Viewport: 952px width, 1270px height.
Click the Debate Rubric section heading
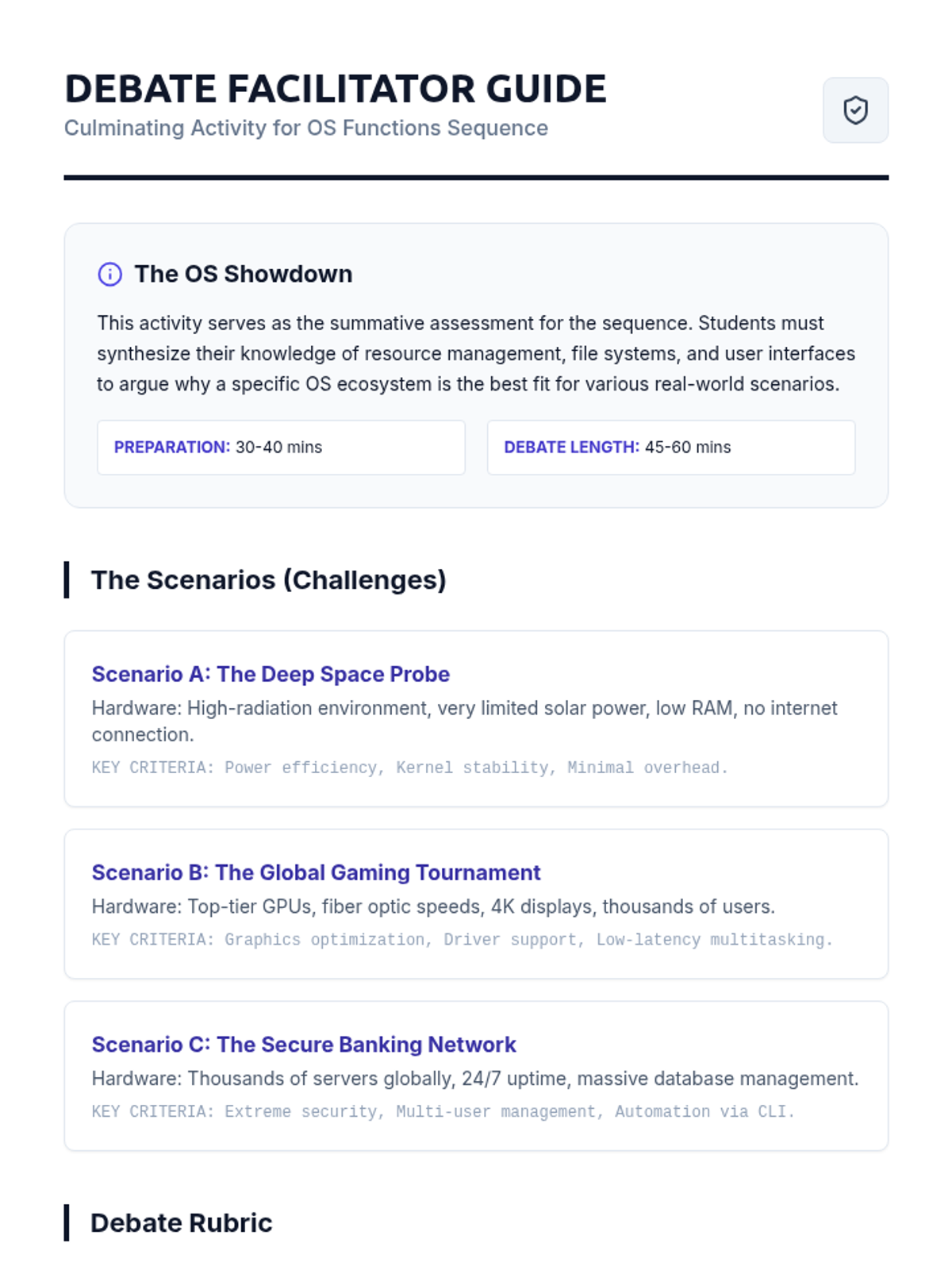click(182, 1223)
